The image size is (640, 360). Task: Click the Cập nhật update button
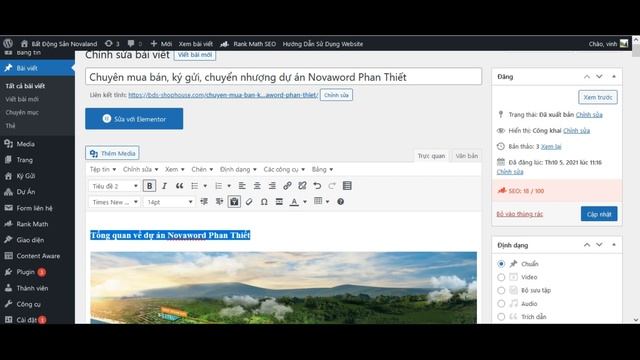pos(599,214)
